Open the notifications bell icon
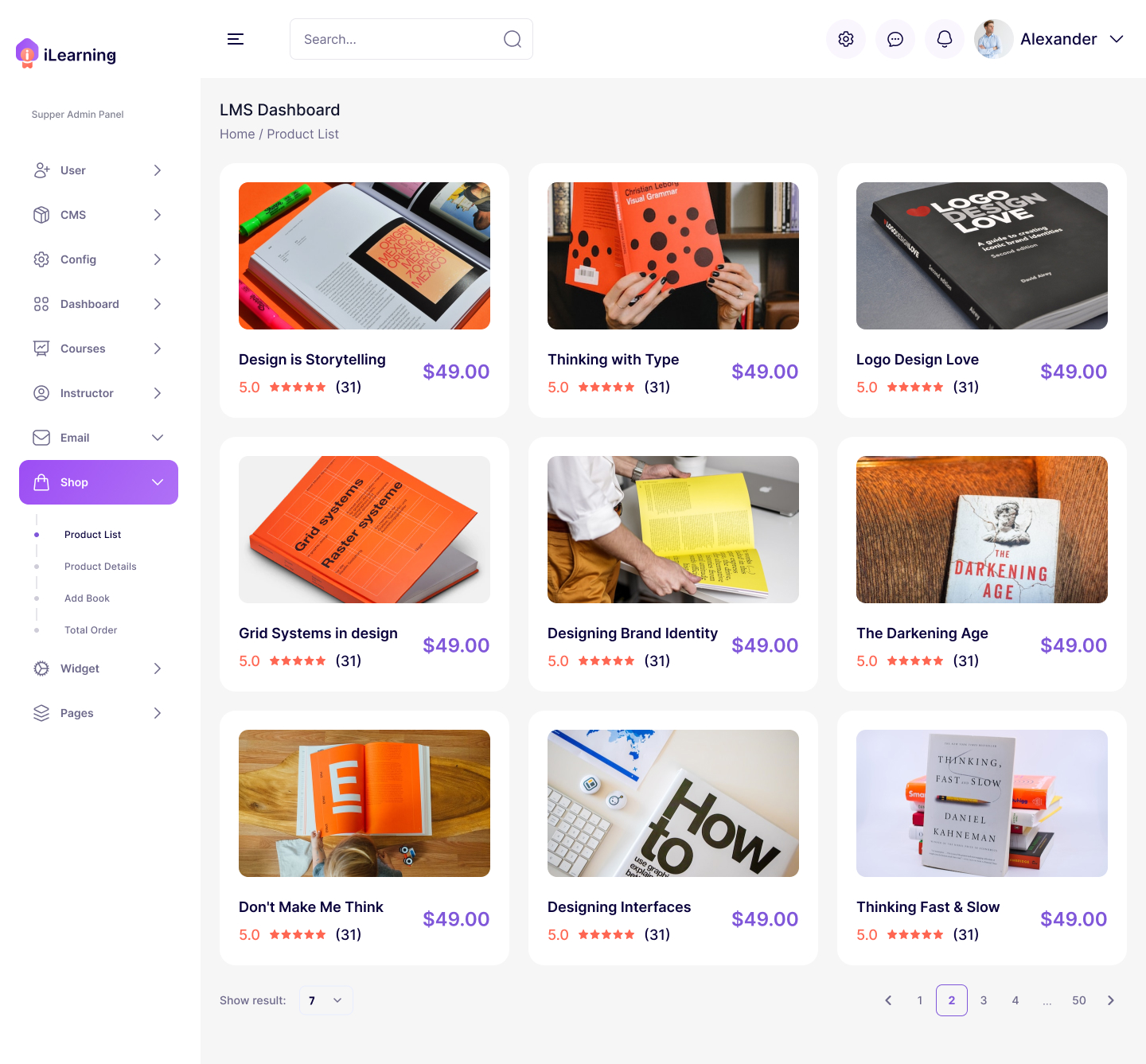This screenshot has height=1064, width=1146. [x=945, y=39]
